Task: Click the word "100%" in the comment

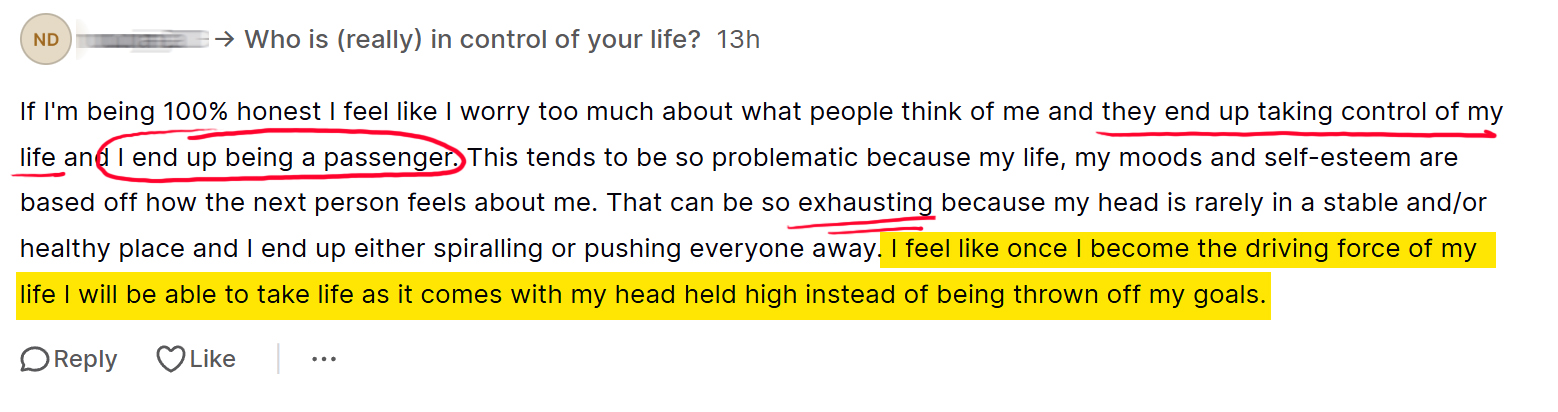Action: click(x=197, y=111)
